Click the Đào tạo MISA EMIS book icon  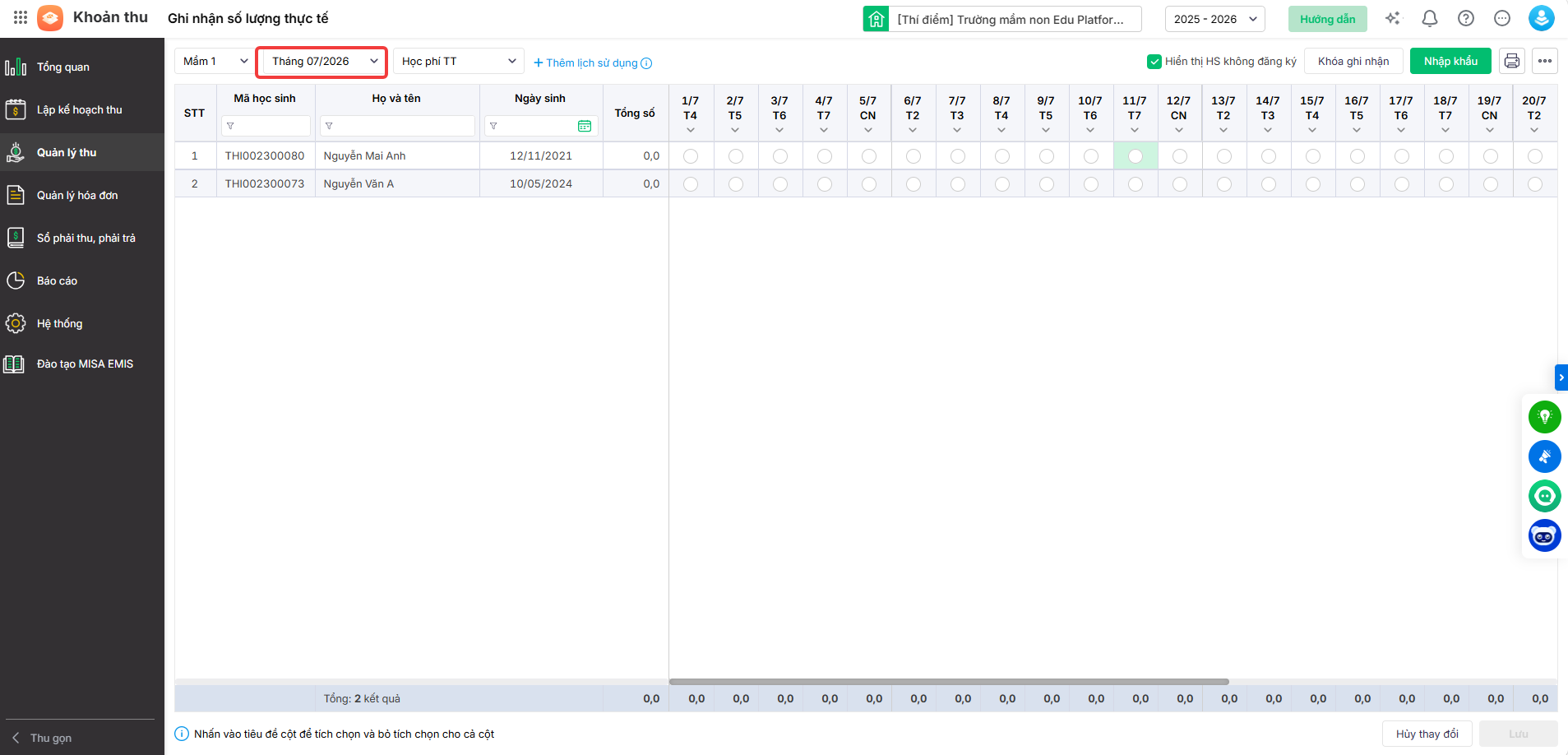click(x=14, y=364)
